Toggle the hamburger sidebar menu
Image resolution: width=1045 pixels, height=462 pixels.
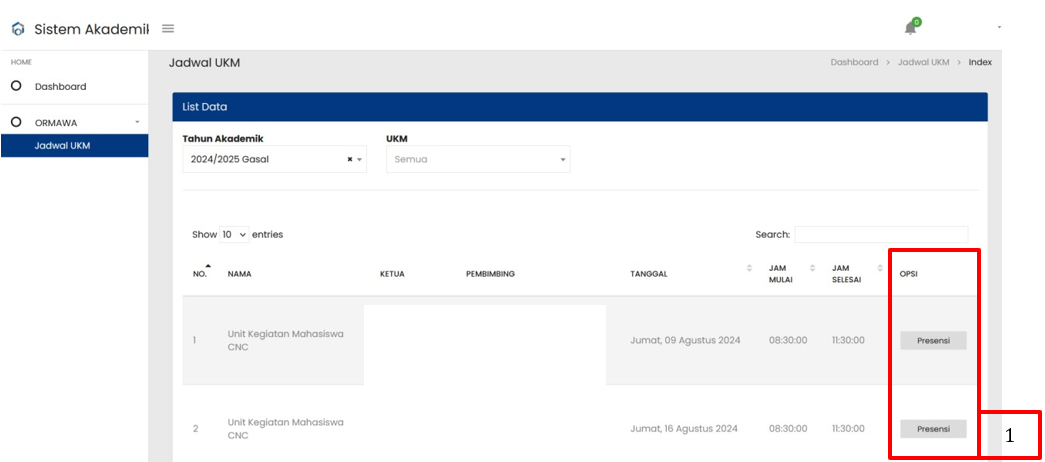point(168,29)
